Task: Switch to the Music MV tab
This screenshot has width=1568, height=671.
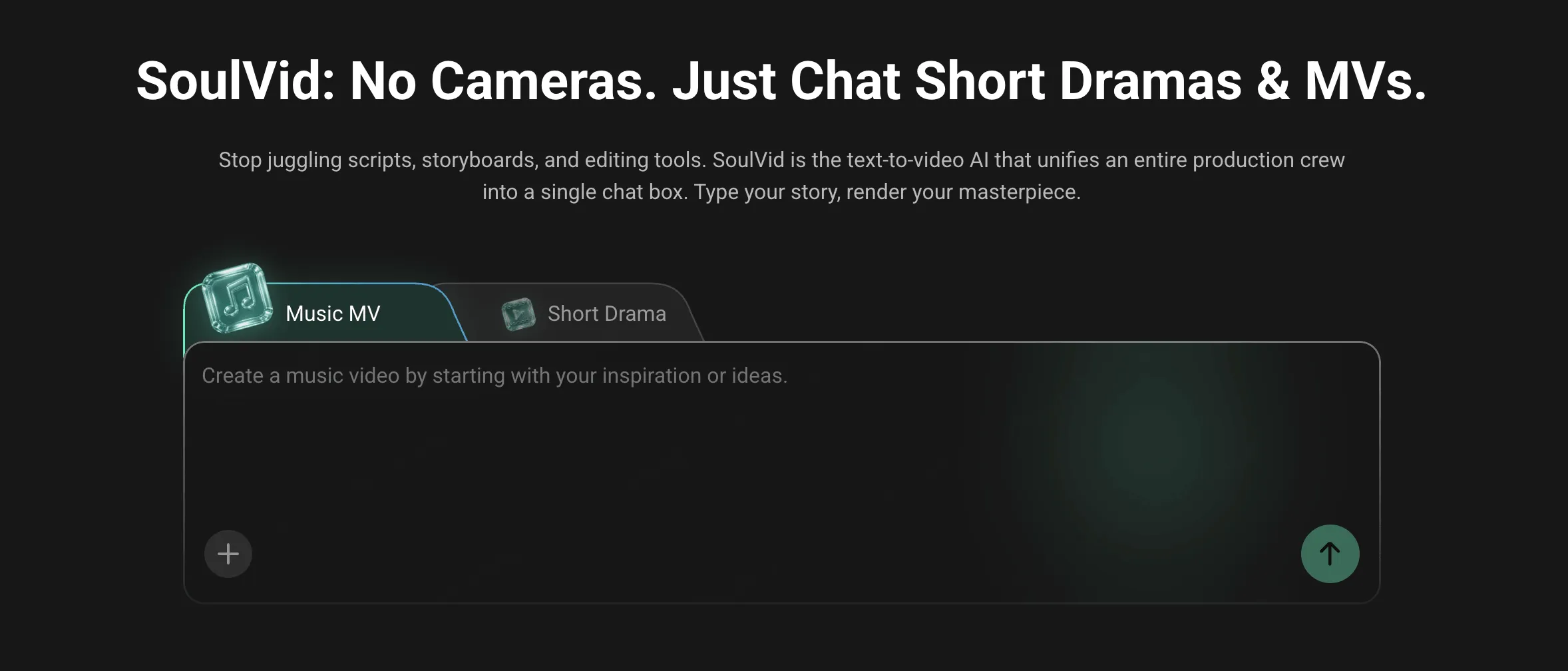Action: (x=325, y=312)
